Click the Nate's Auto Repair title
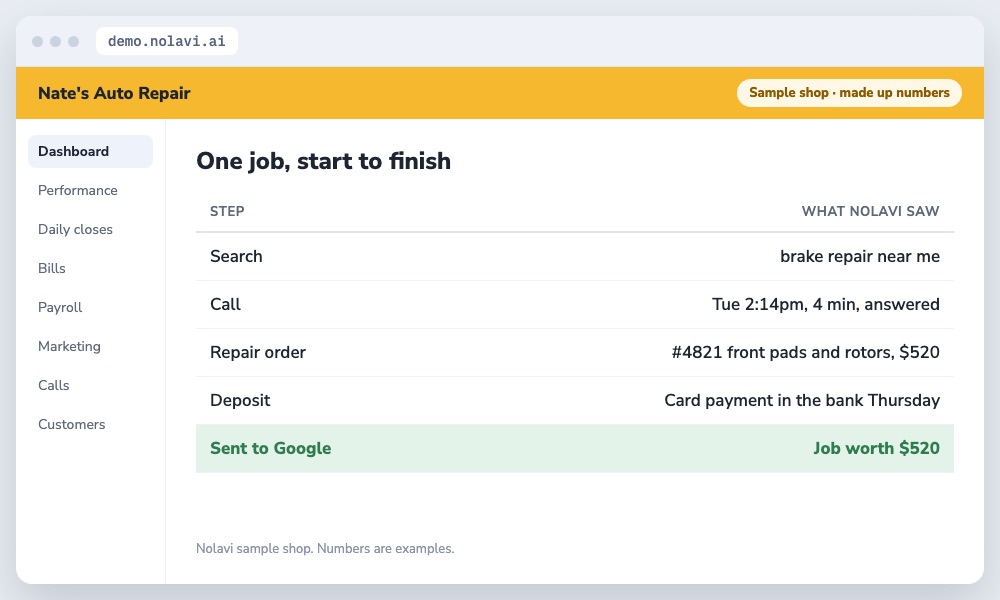The image size is (1000, 600). point(114,93)
